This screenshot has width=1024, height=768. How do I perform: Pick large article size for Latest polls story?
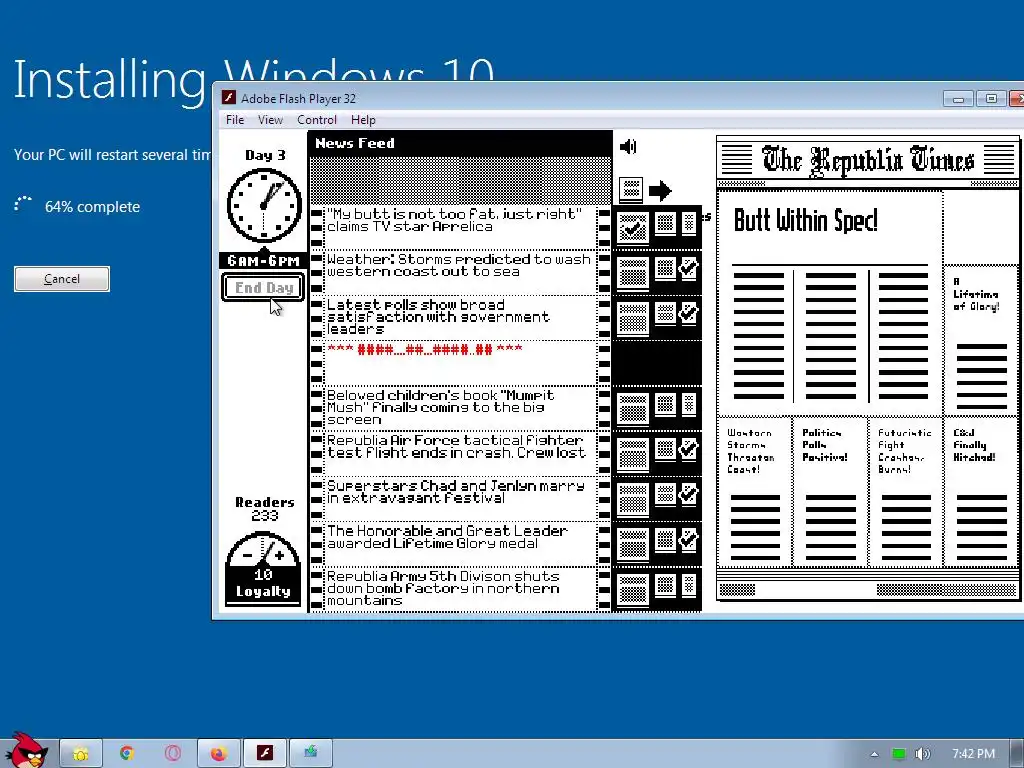(x=633, y=318)
